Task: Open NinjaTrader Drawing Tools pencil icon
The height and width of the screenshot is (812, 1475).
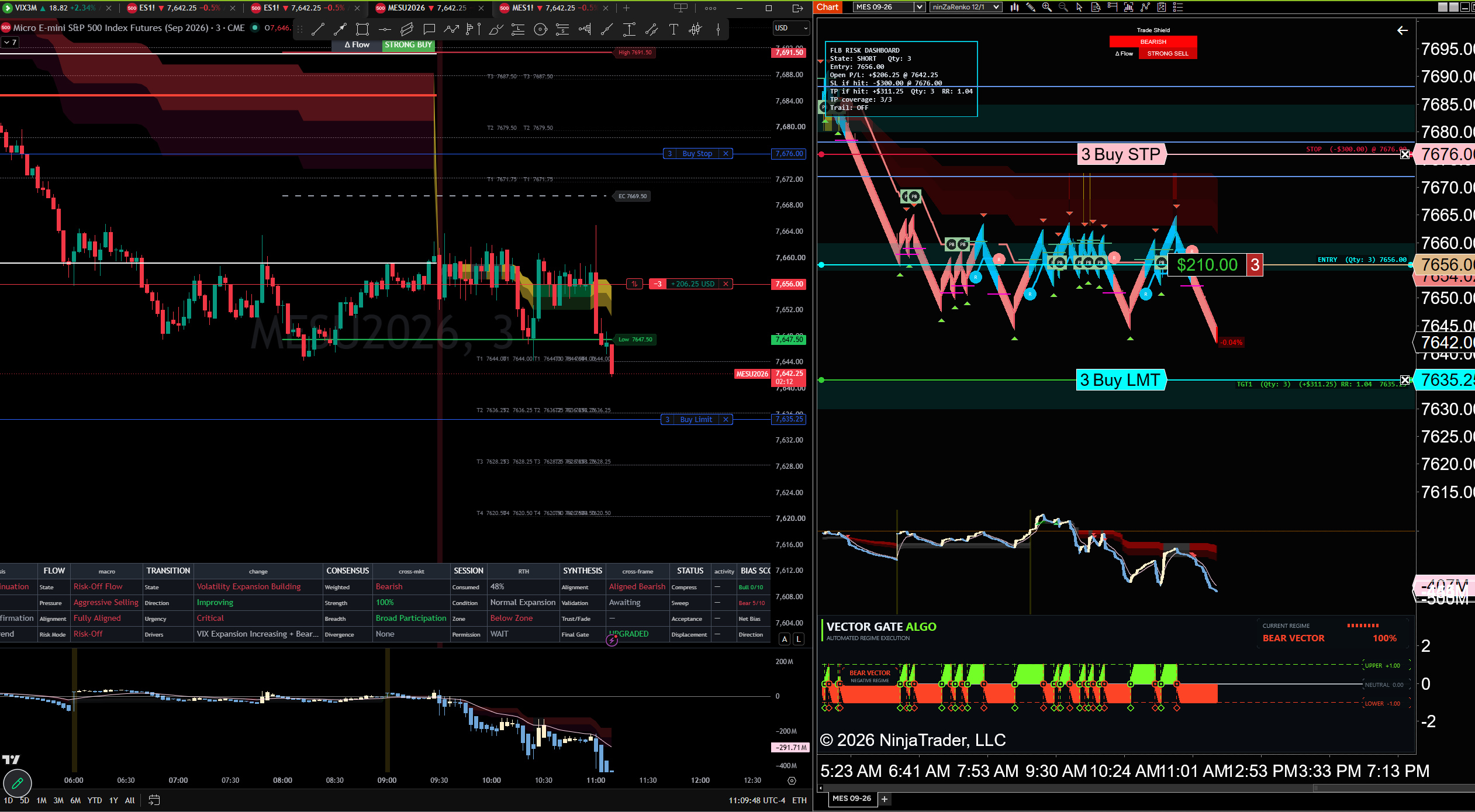Action: pos(1031,7)
